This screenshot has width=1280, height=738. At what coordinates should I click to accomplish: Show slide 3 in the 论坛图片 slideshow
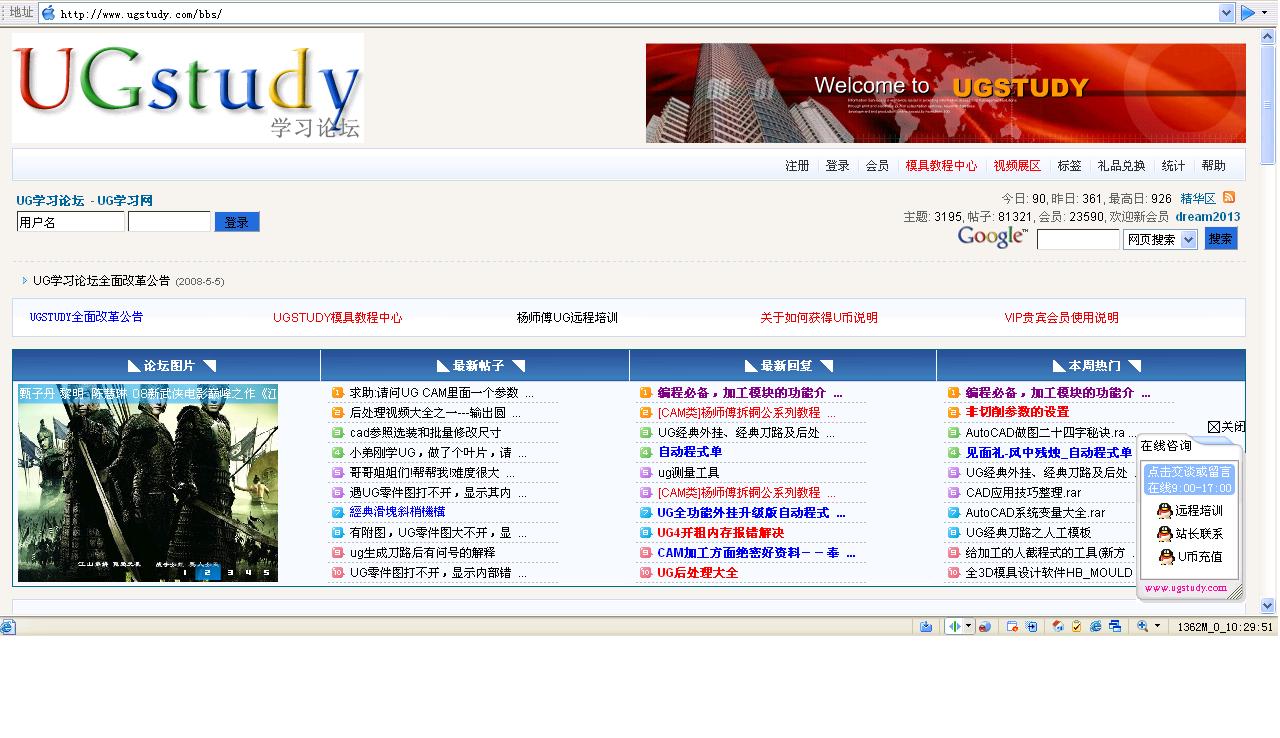tap(230, 573)
